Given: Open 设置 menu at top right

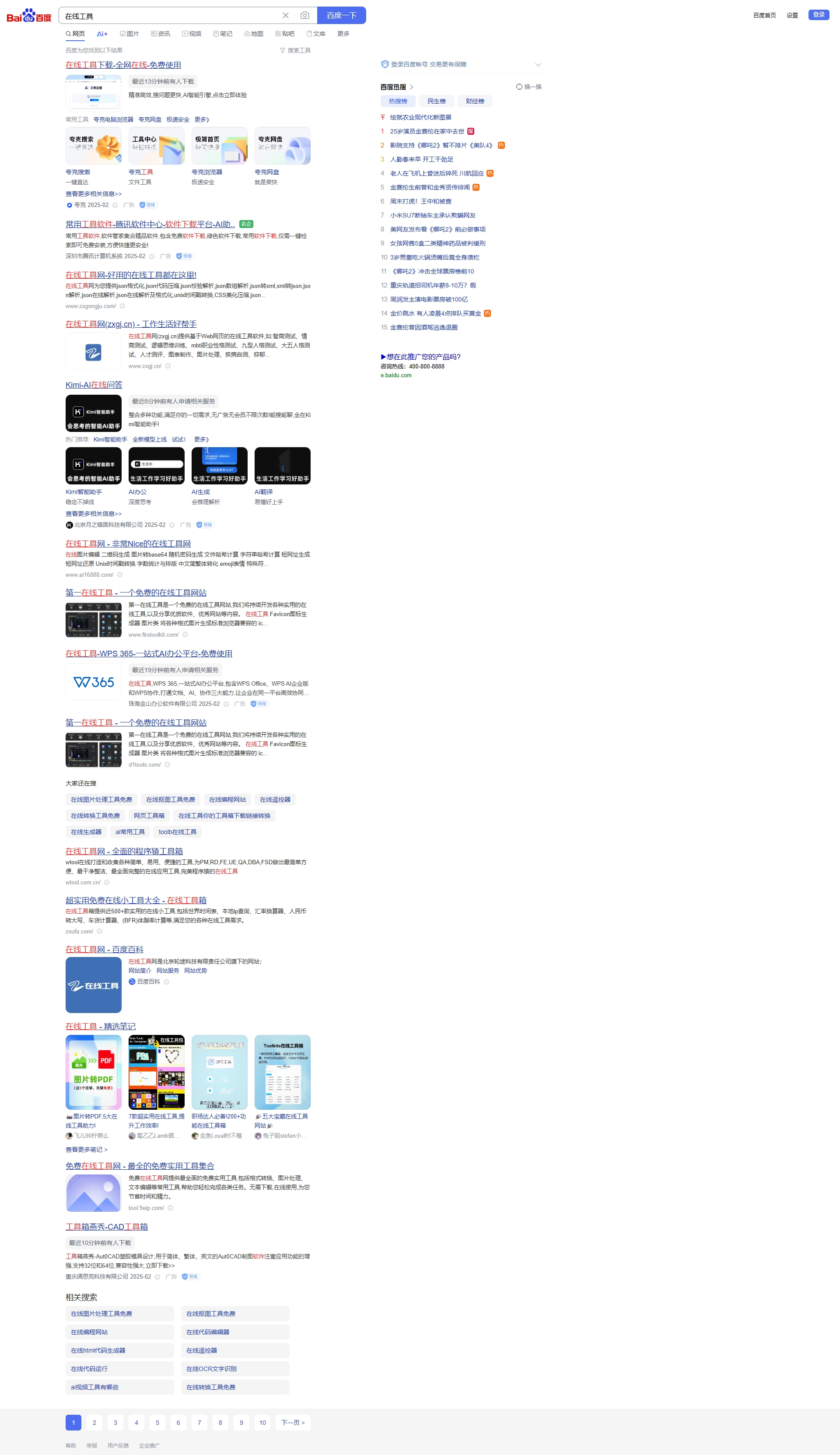Looking at the screenshot, I should (x=792, y=16).
